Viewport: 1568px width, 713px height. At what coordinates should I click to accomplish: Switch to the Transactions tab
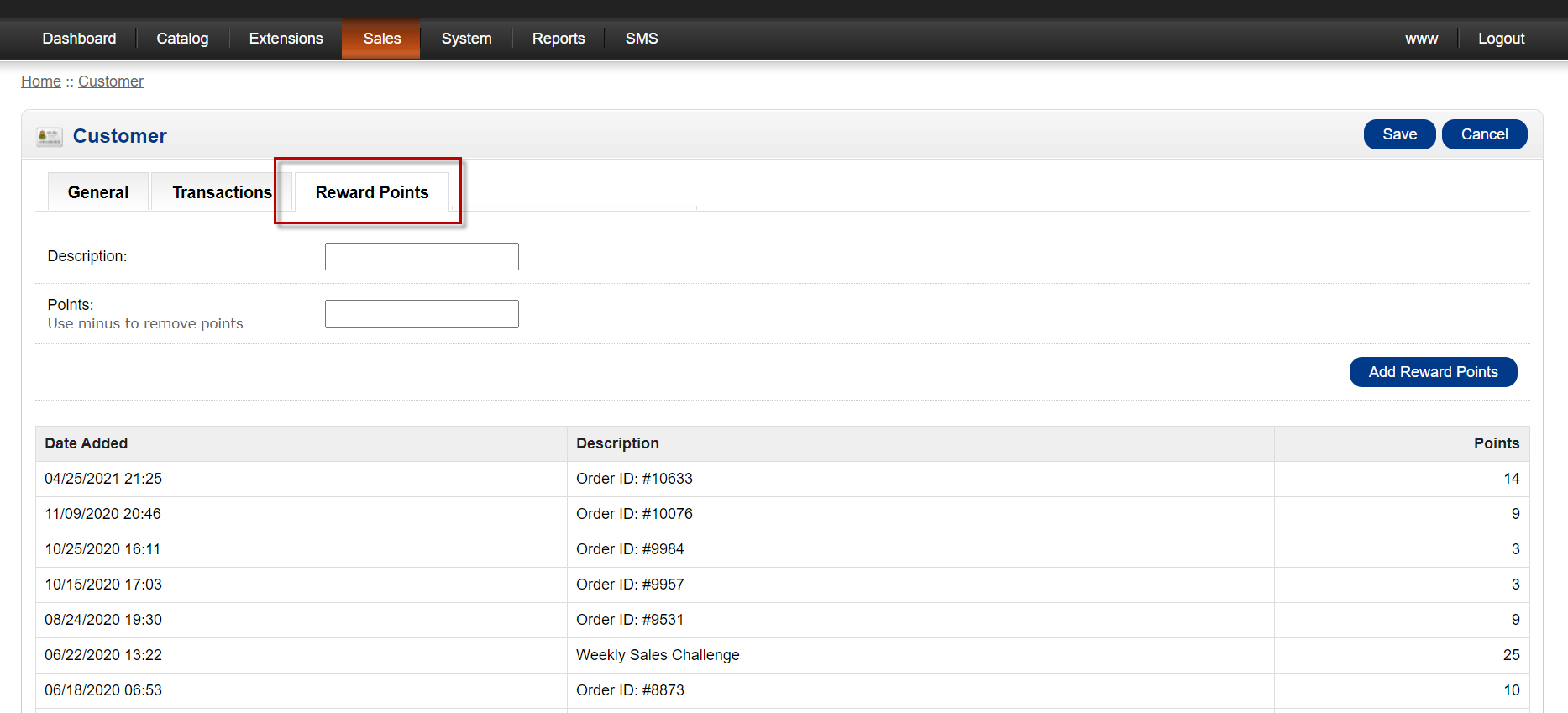point(222,192)
